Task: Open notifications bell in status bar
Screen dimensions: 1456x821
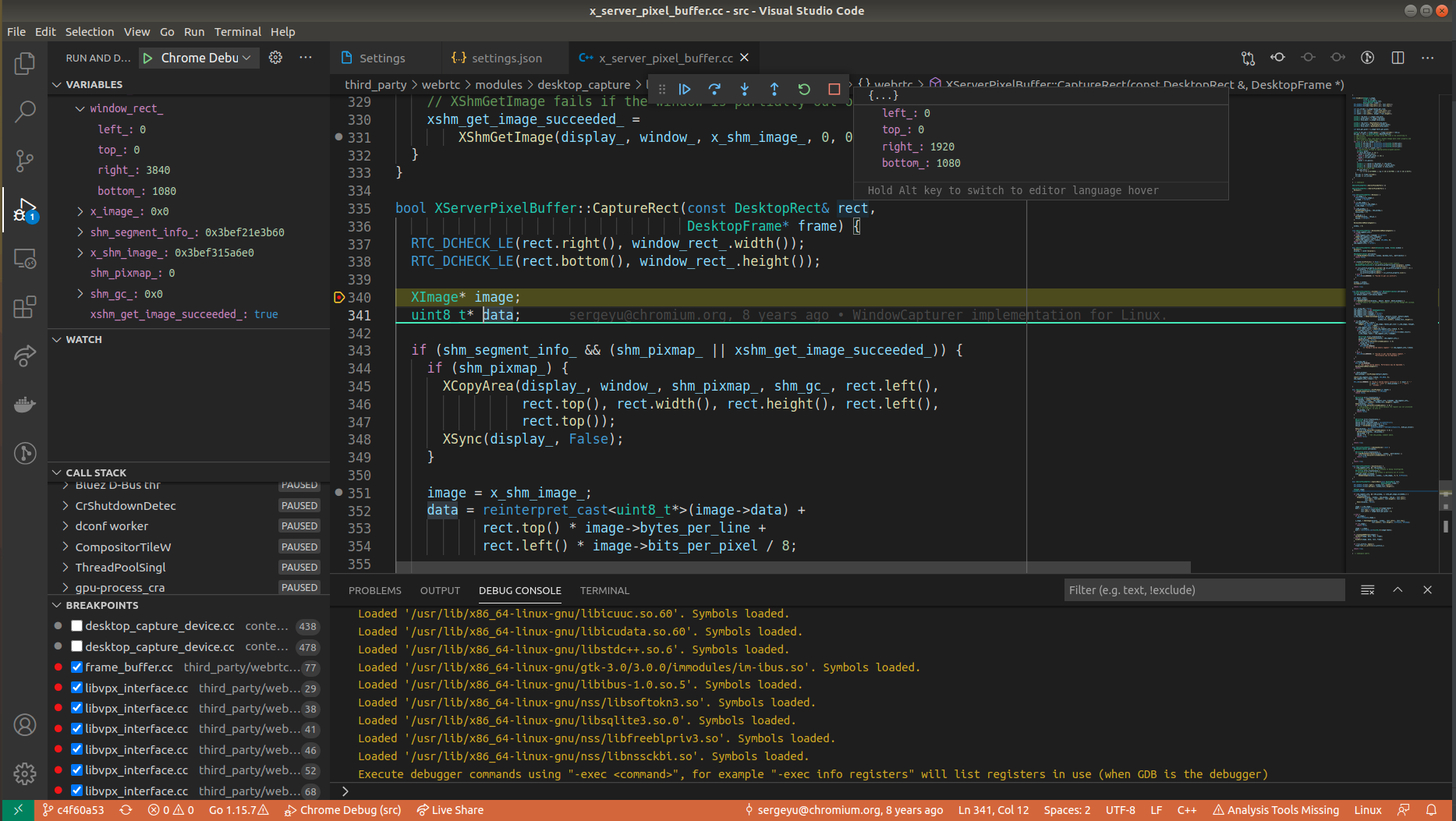Action: click(1432, 810)
